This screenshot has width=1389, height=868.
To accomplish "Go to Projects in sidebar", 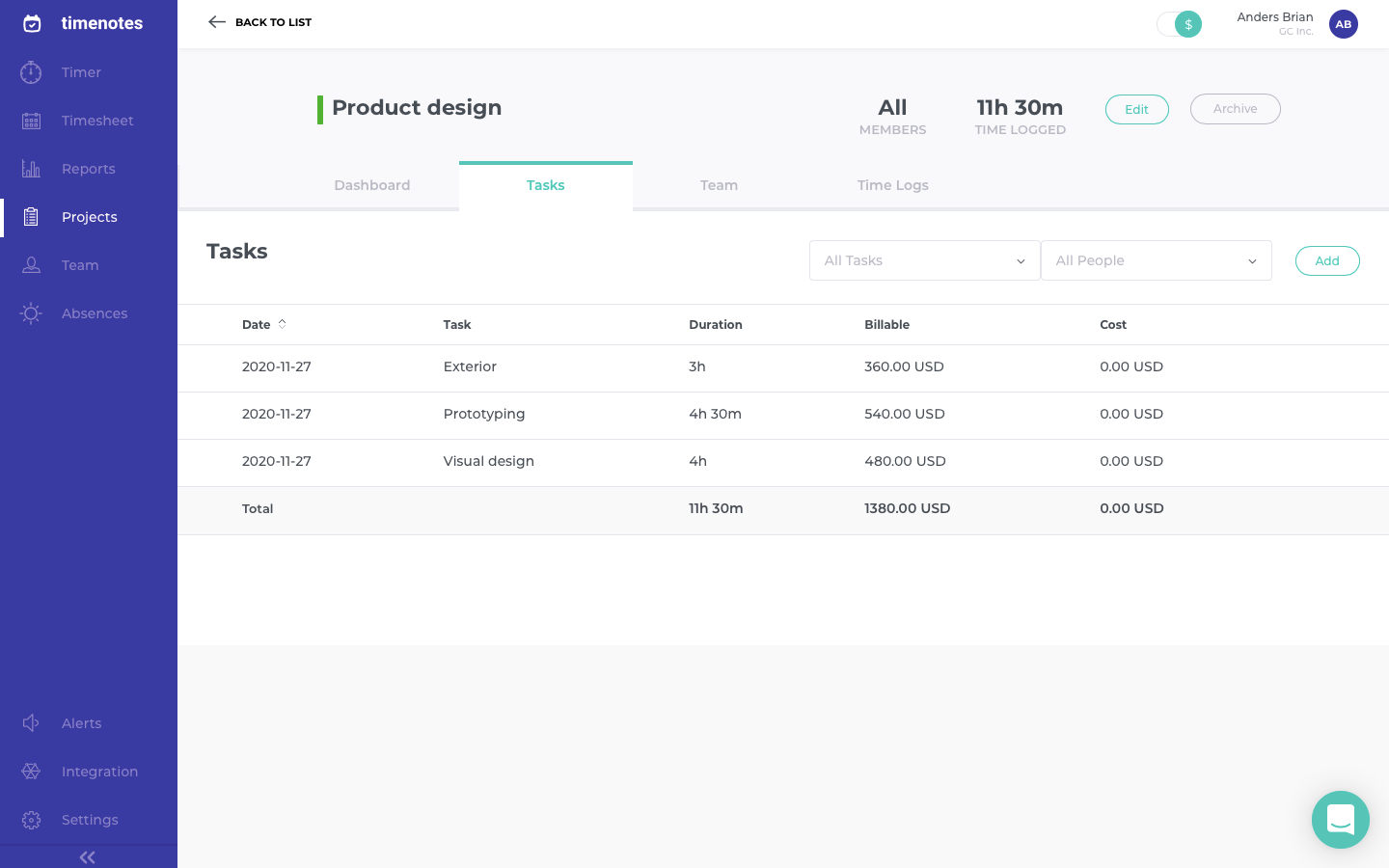I will pos(89,217).
